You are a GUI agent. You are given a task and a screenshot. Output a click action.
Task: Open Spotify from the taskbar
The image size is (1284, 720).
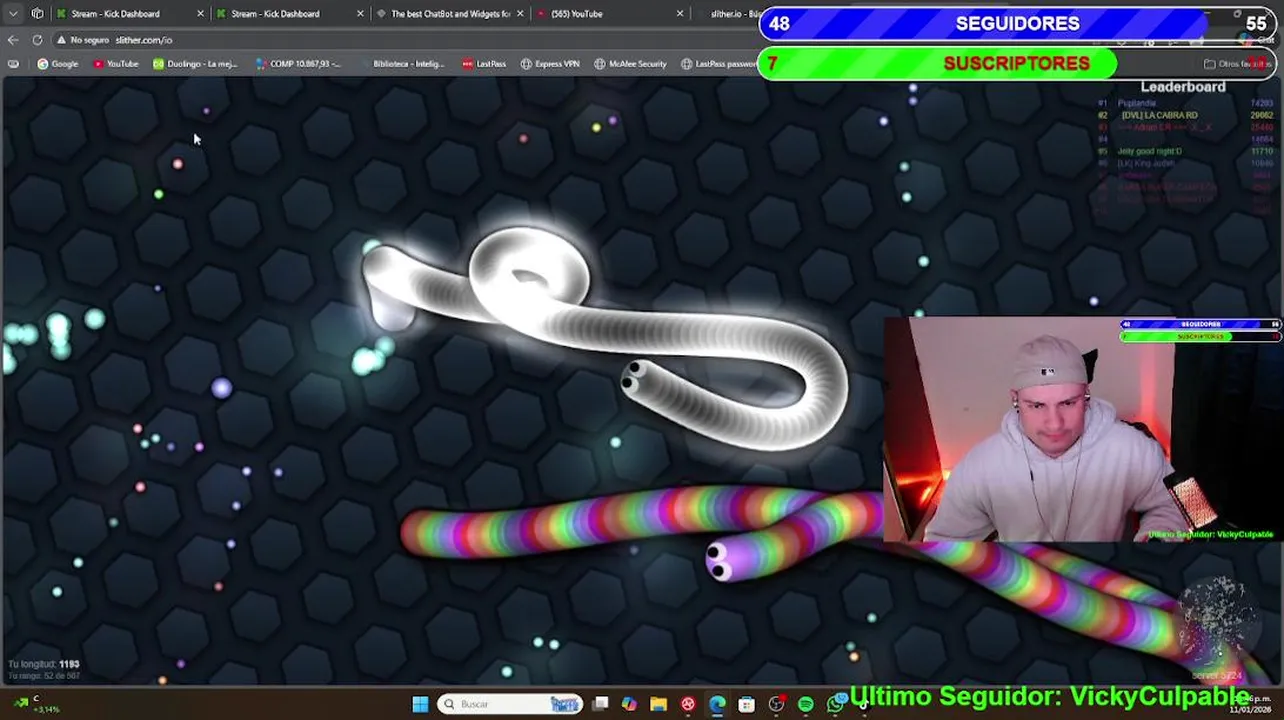pyautogui.click(x=805, y=705)
